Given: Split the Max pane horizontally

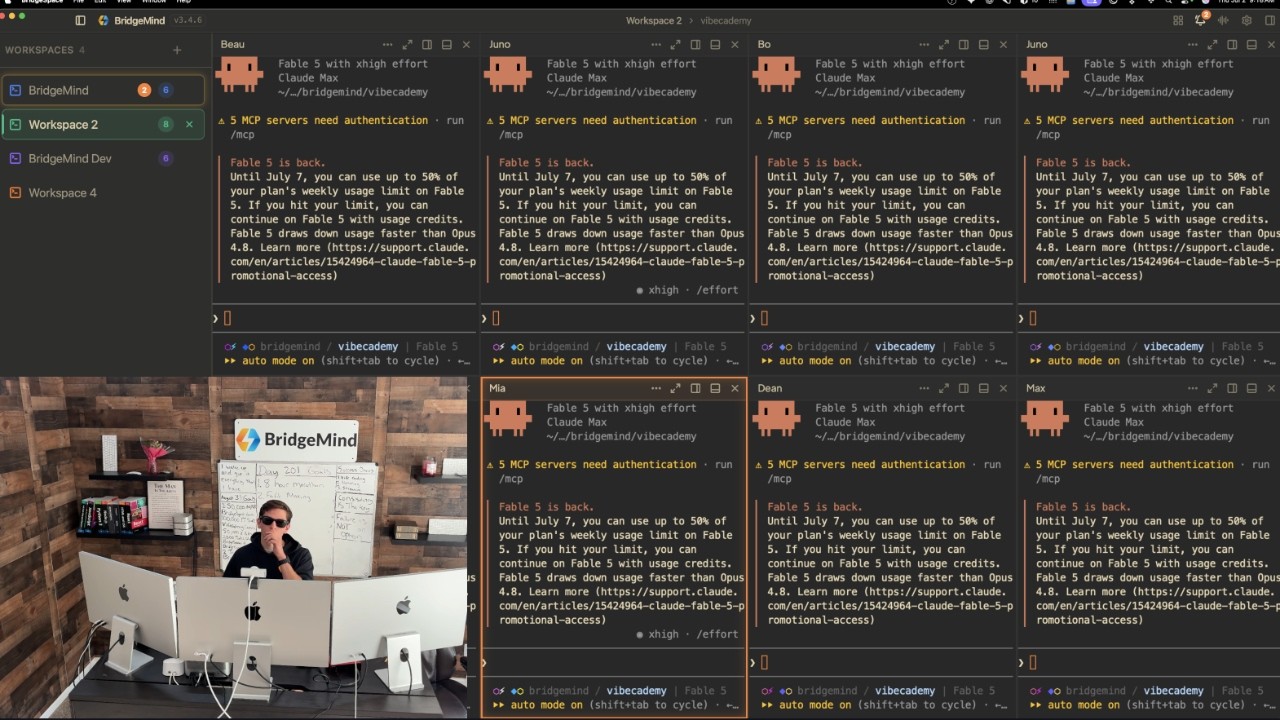Looking at the screenshot, I should pyautogui.click(x=1252, y=388).
